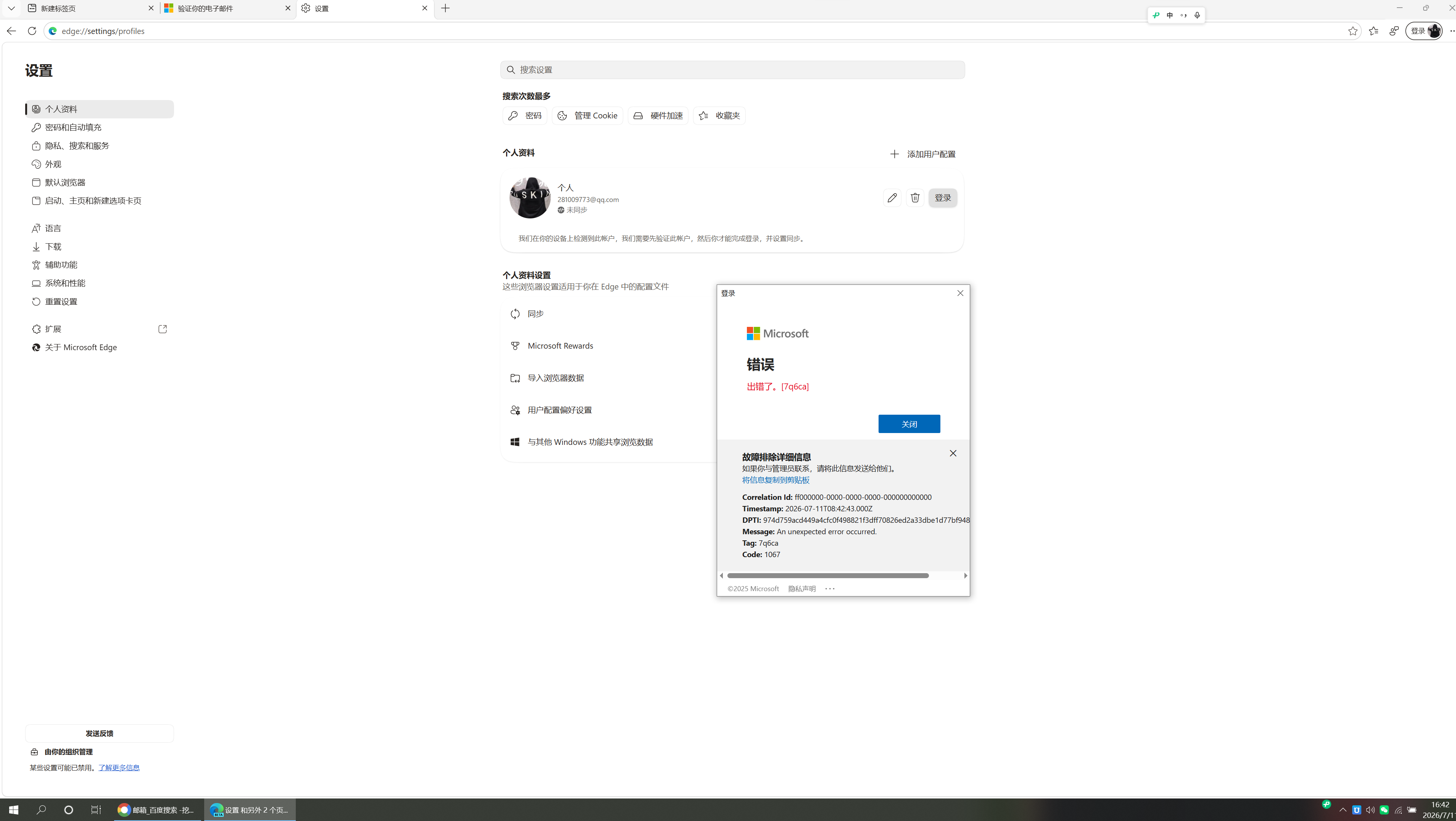1456x821 pixels.
Task: Switch to the 验证你的电子邮件 tab
Action: pyautogui.click(x=227, y=8)
